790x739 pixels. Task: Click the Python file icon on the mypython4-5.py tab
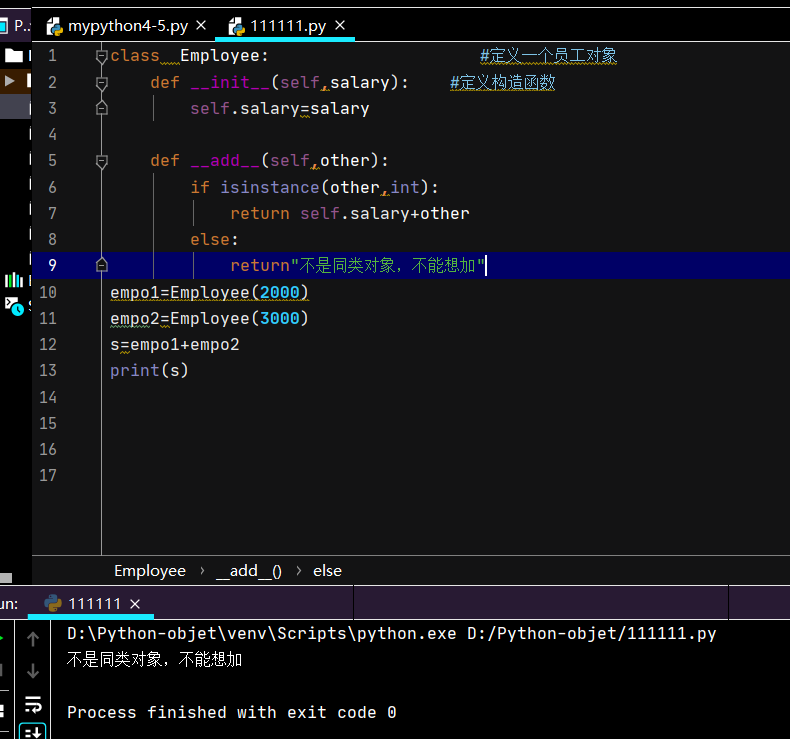54,26
